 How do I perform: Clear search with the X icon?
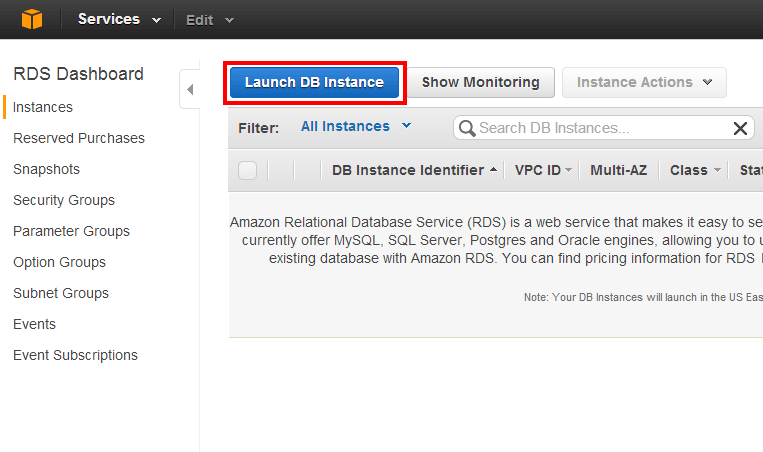pyautogui.click(x=741, y=128)
